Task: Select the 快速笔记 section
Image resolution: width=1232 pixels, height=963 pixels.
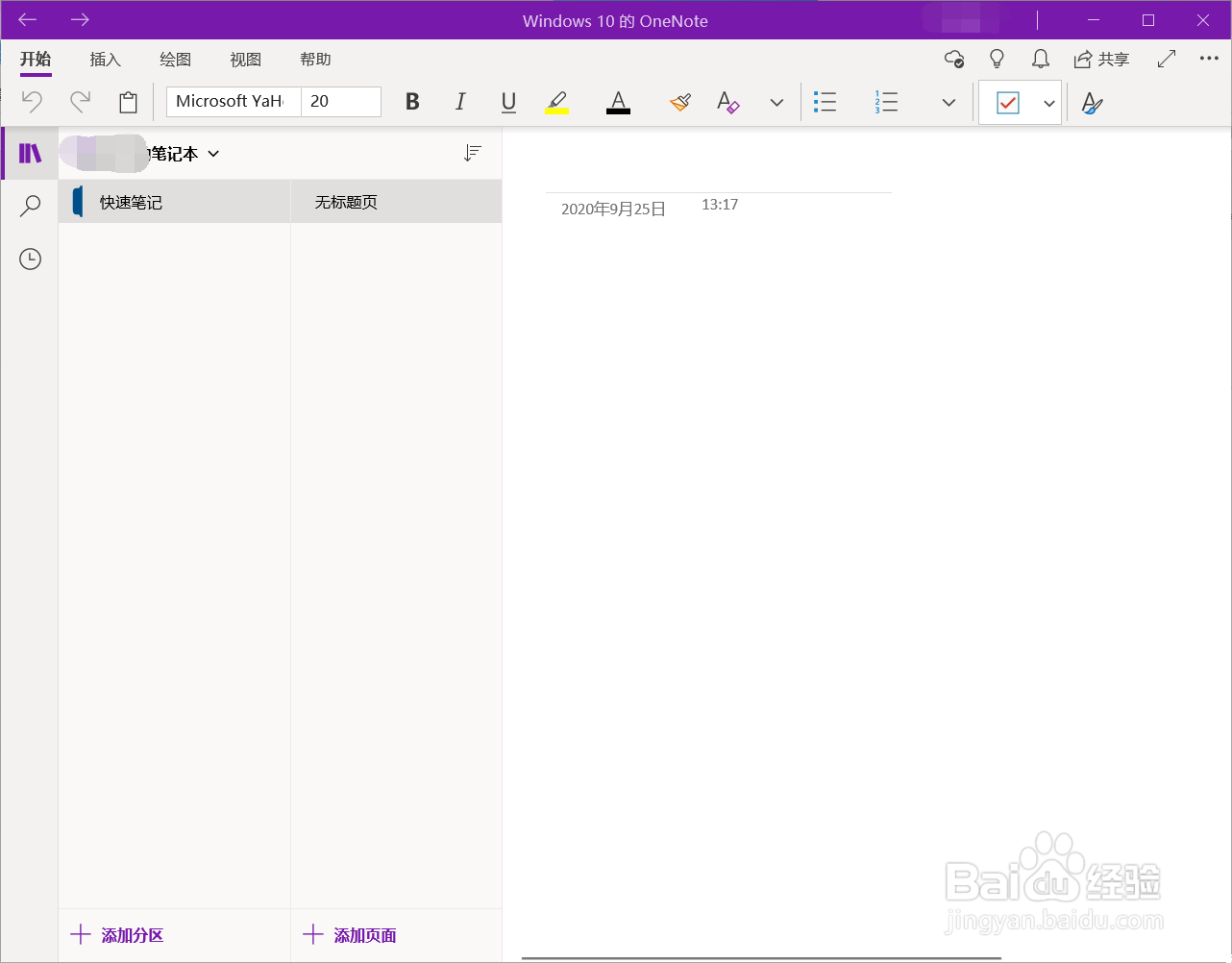Action: point(175,202)
